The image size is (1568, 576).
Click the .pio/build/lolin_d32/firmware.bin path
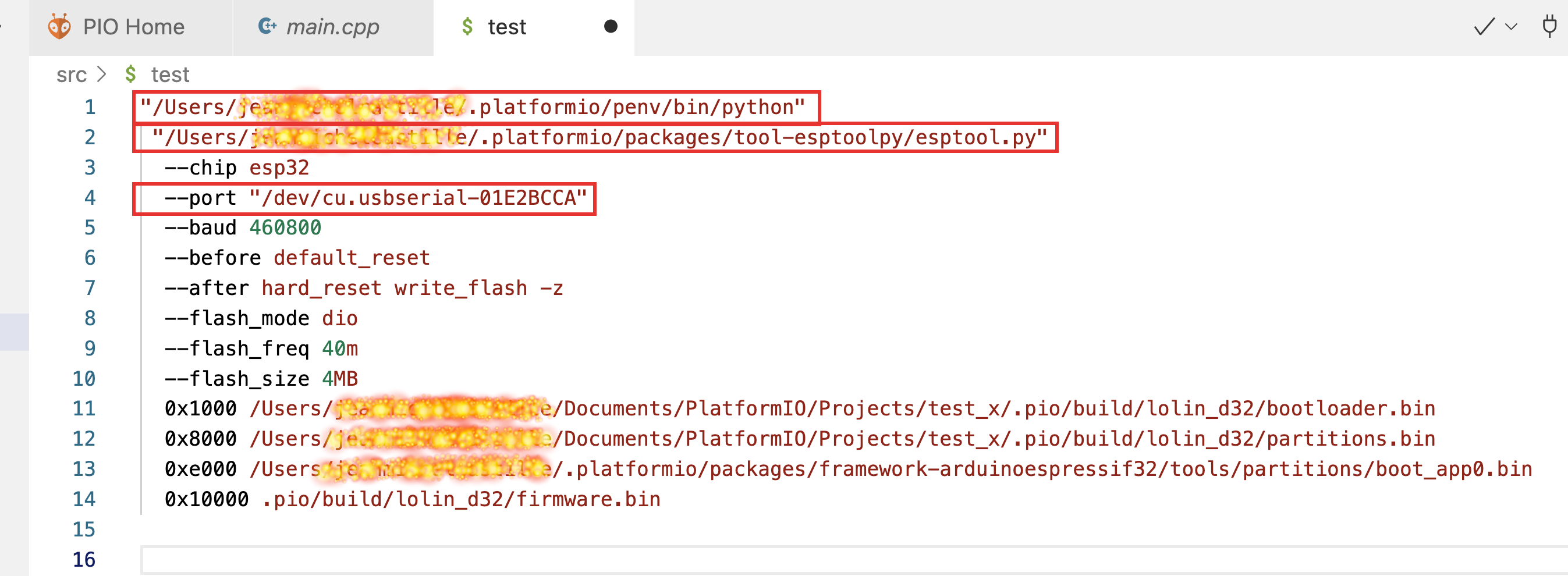(461, 499)
